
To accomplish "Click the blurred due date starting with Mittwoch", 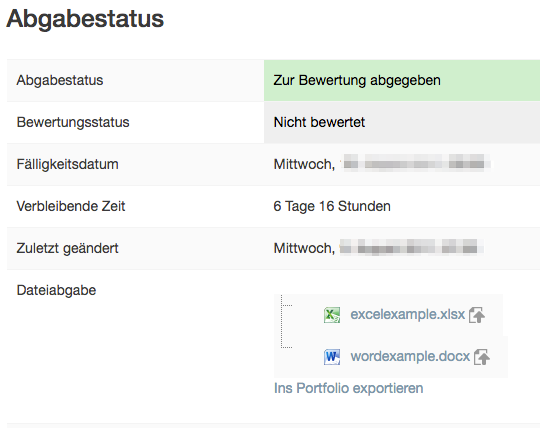I will [382, 164].
